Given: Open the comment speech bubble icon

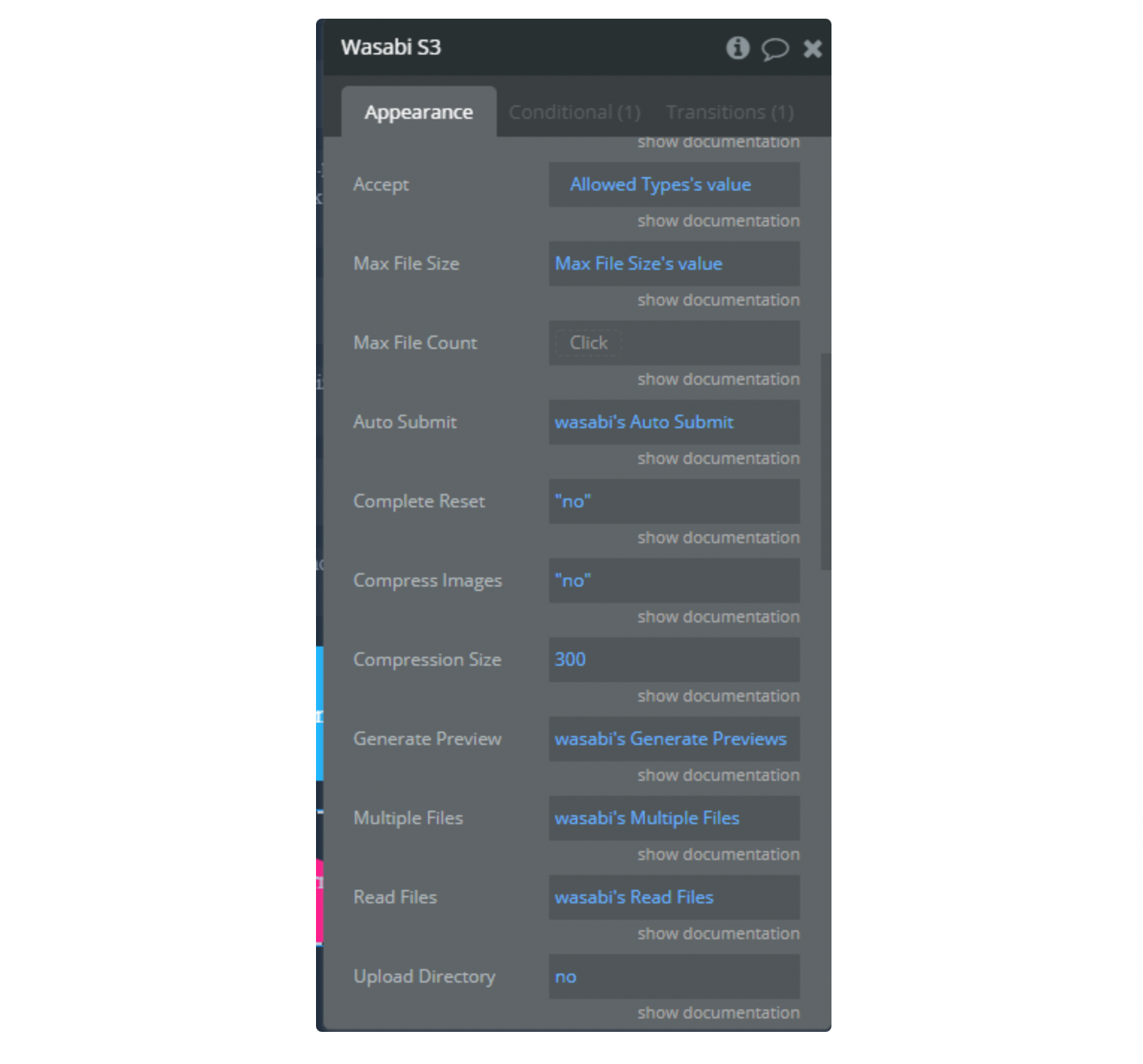Looking at the screenshot, I should (x=775, y=49).
